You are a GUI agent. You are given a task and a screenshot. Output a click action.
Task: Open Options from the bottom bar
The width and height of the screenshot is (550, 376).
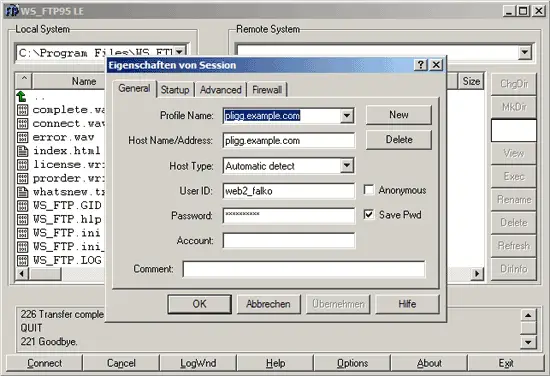pos(352,363)
